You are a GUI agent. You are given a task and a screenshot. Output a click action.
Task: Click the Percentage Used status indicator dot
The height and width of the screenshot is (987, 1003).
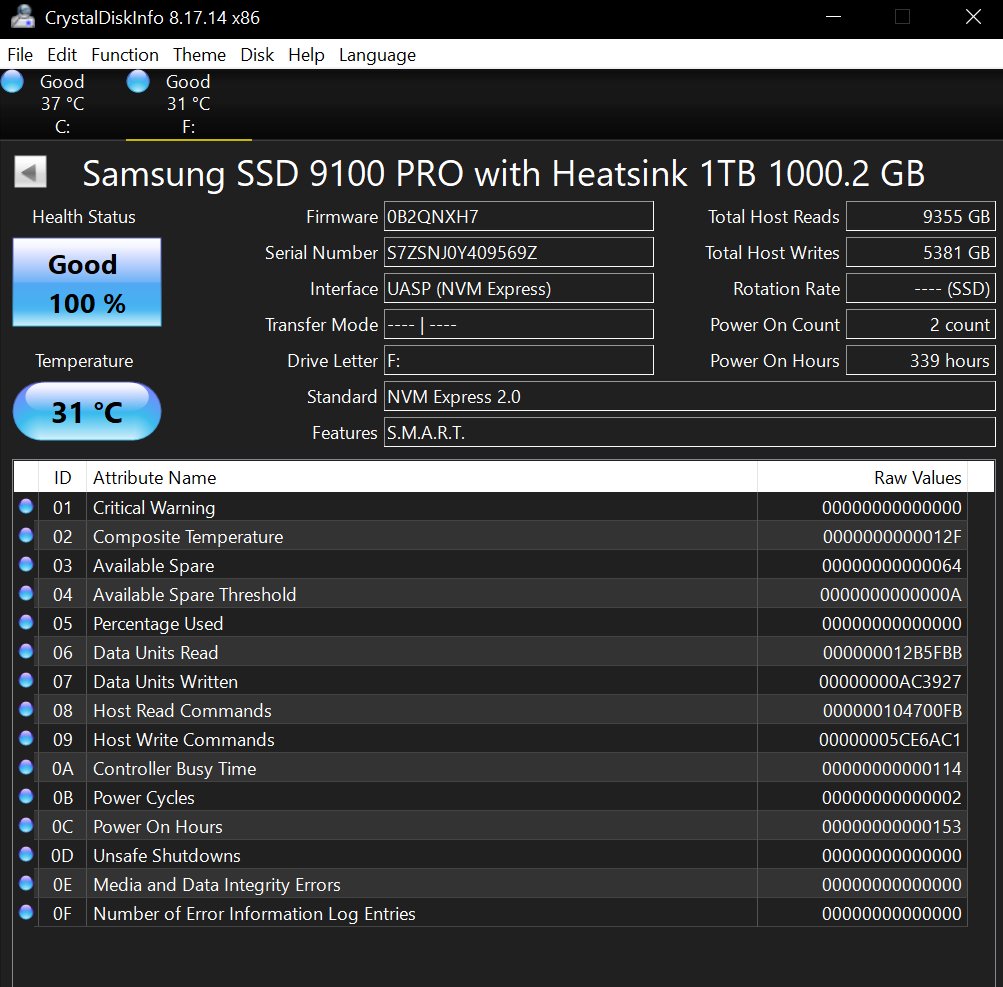tap(26, 623)
